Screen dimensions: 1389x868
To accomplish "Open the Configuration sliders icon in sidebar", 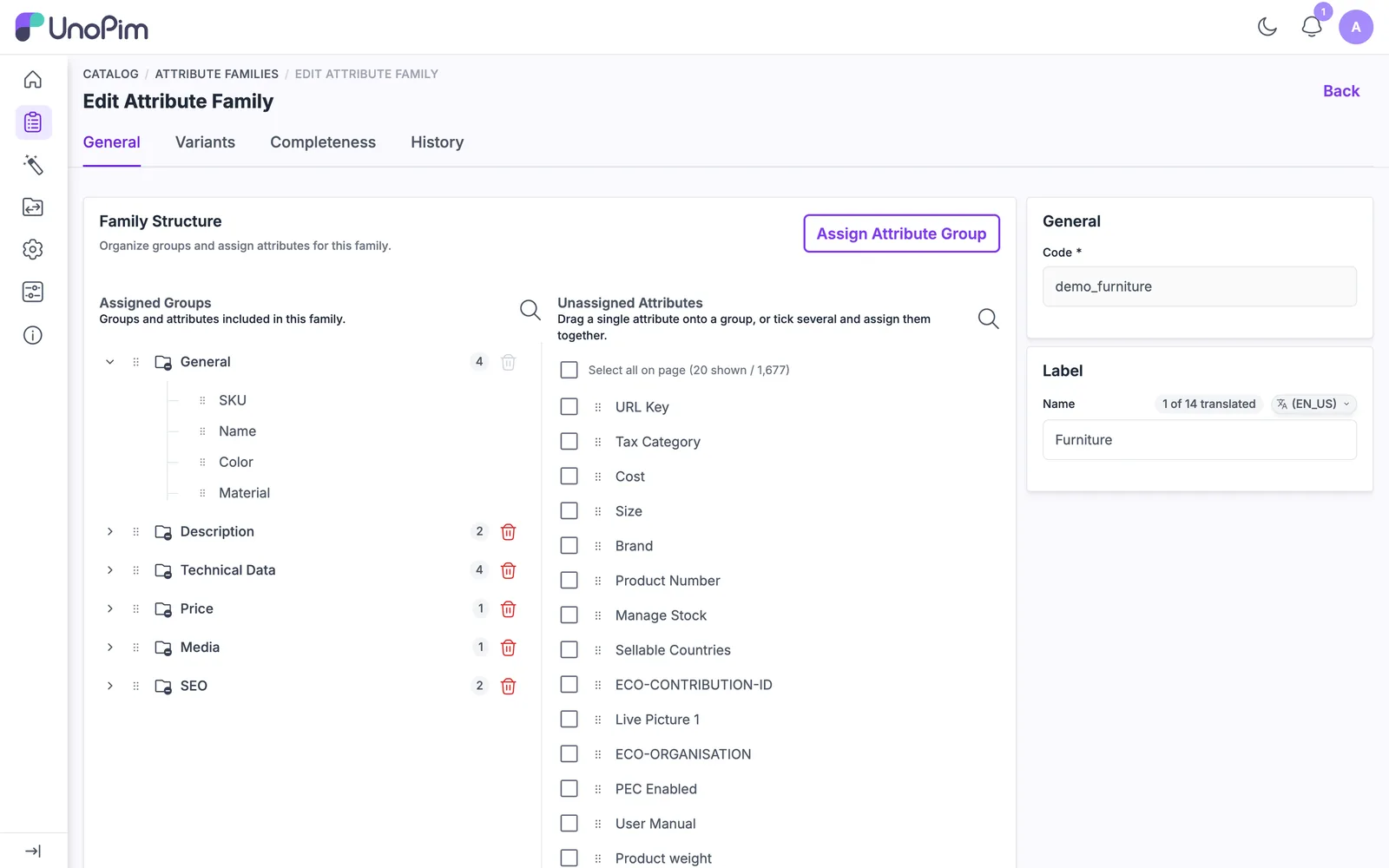I will pyautogui.click(x=33, y=293).
